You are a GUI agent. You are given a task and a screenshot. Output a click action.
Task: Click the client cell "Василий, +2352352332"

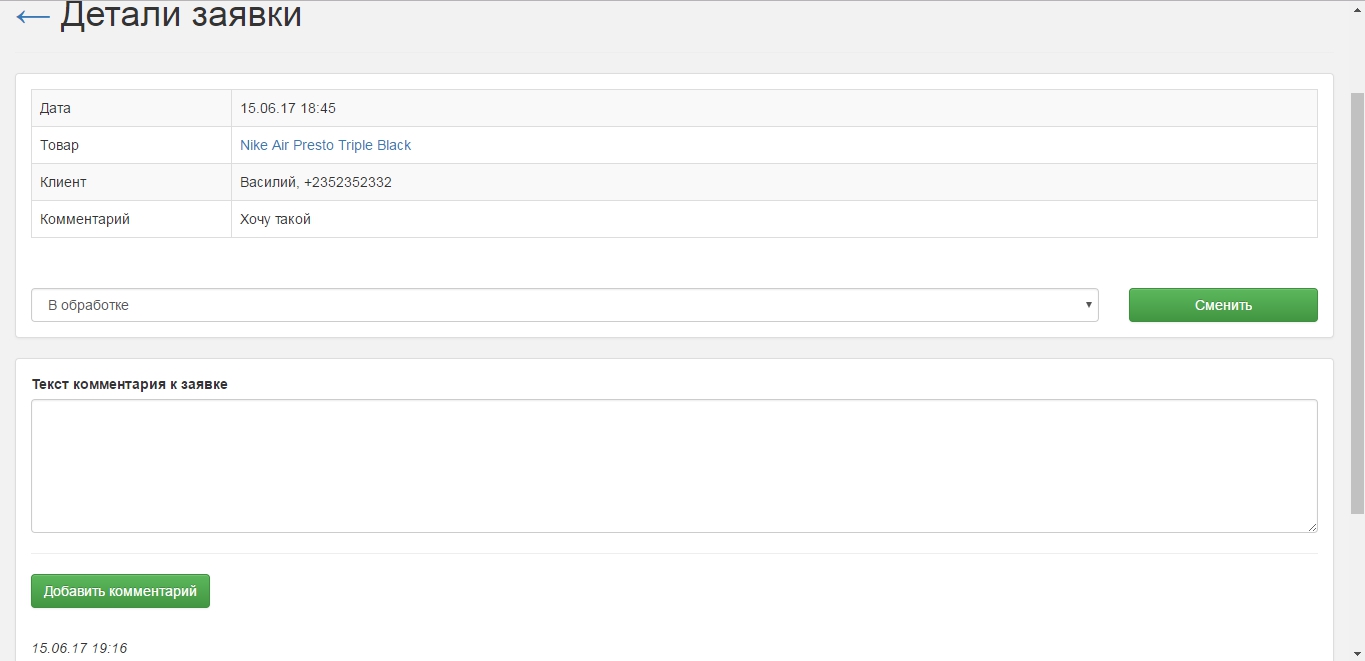pyautogui.click(x=316, y=182)
